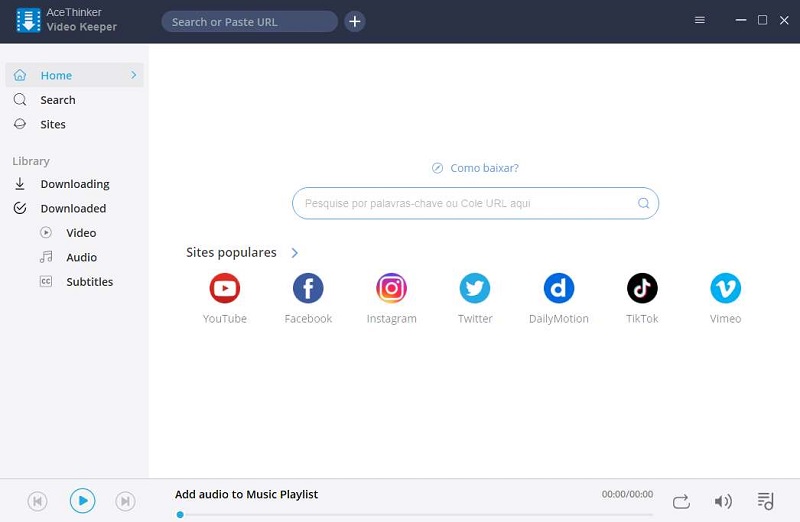
Task: Click the magnifier icon in the center search box
Action: [643, 203]
